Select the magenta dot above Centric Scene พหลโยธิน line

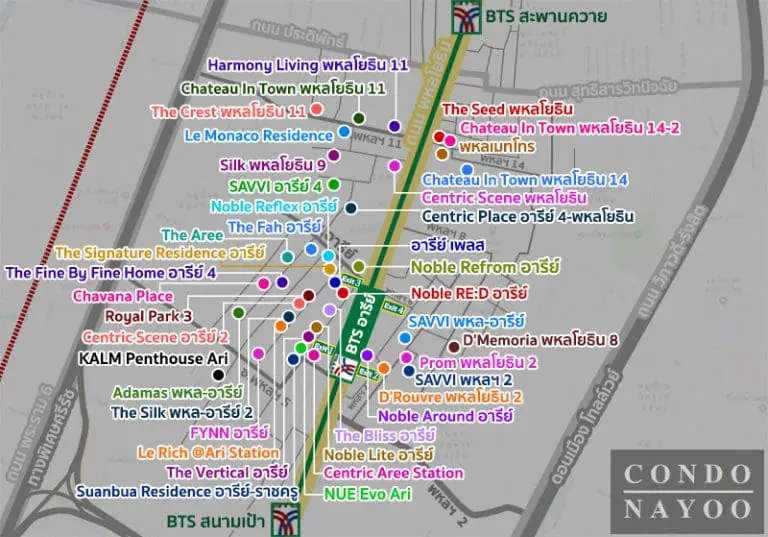point(394,166)
